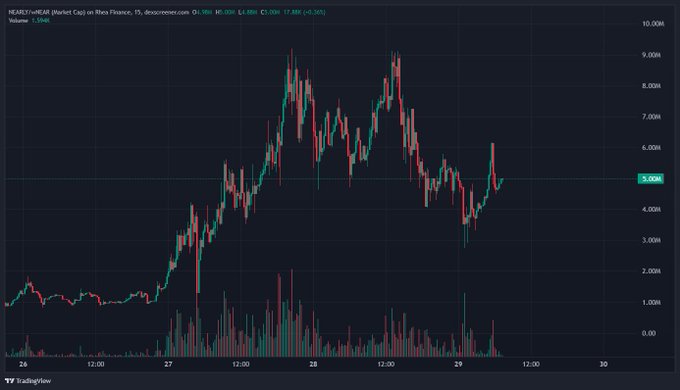This screenshot has width=680, height=390.
Task: Click date label 27 on time axis
Action: [168, 364]
